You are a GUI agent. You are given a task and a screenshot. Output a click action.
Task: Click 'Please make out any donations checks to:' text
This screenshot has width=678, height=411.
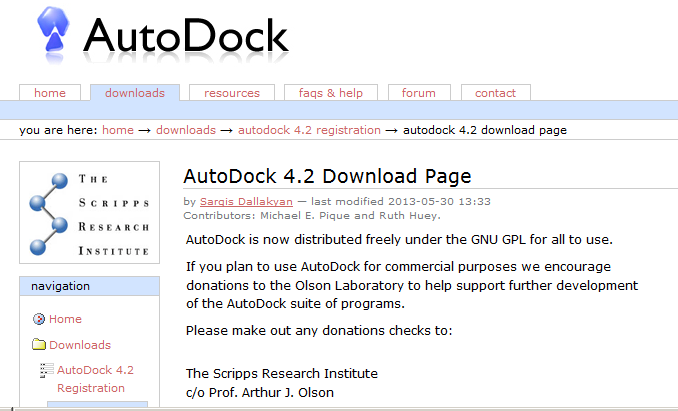pyautogui.click(x=319, y=331)
